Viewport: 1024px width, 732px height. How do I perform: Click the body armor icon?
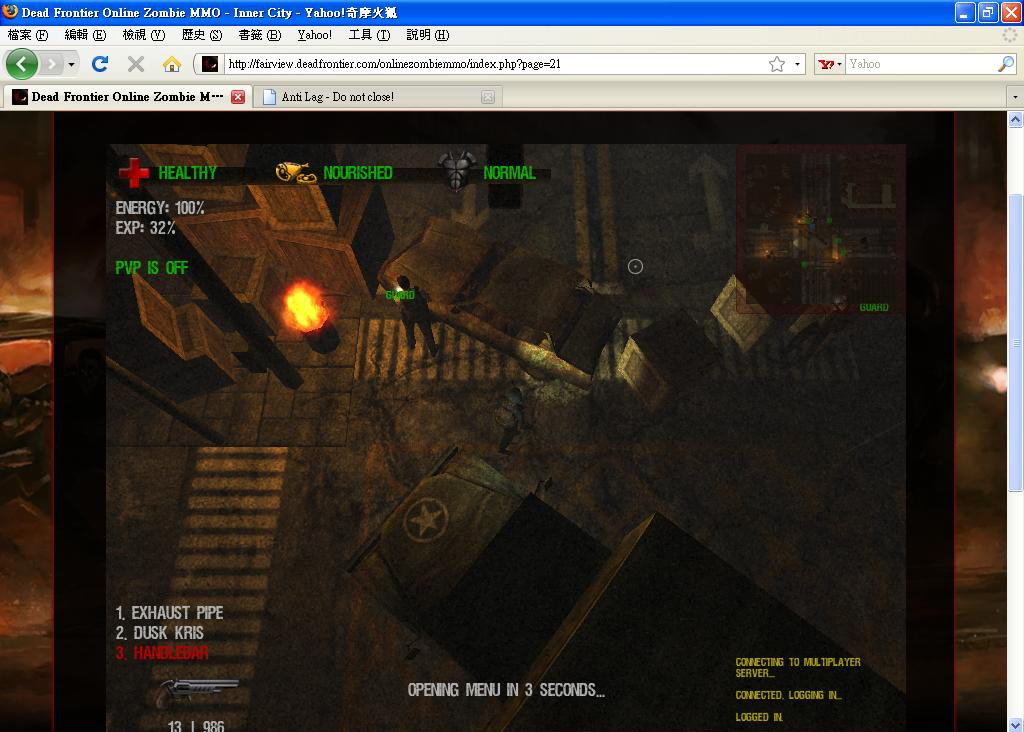456,171
